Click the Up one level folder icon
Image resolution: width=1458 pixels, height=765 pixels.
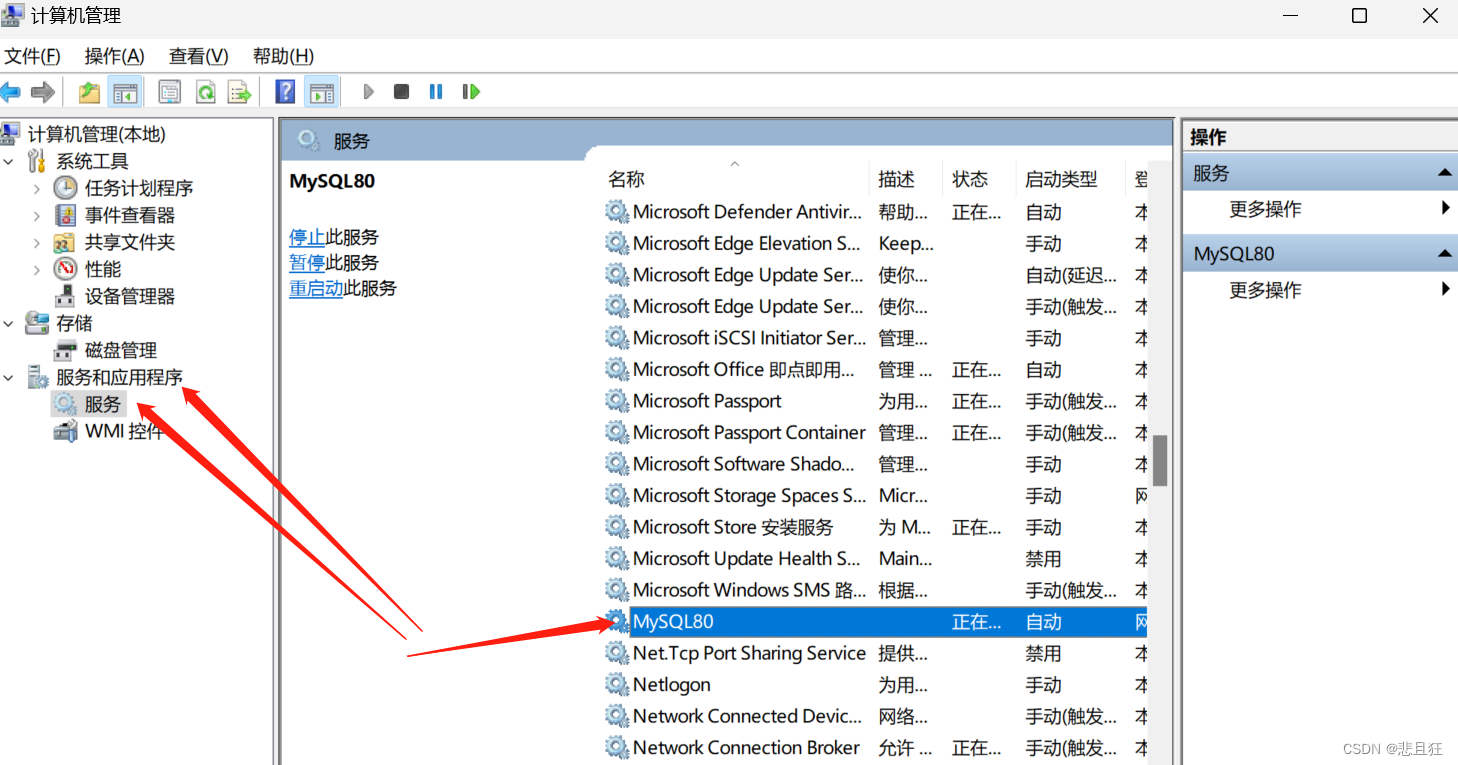tap(90, 92)
